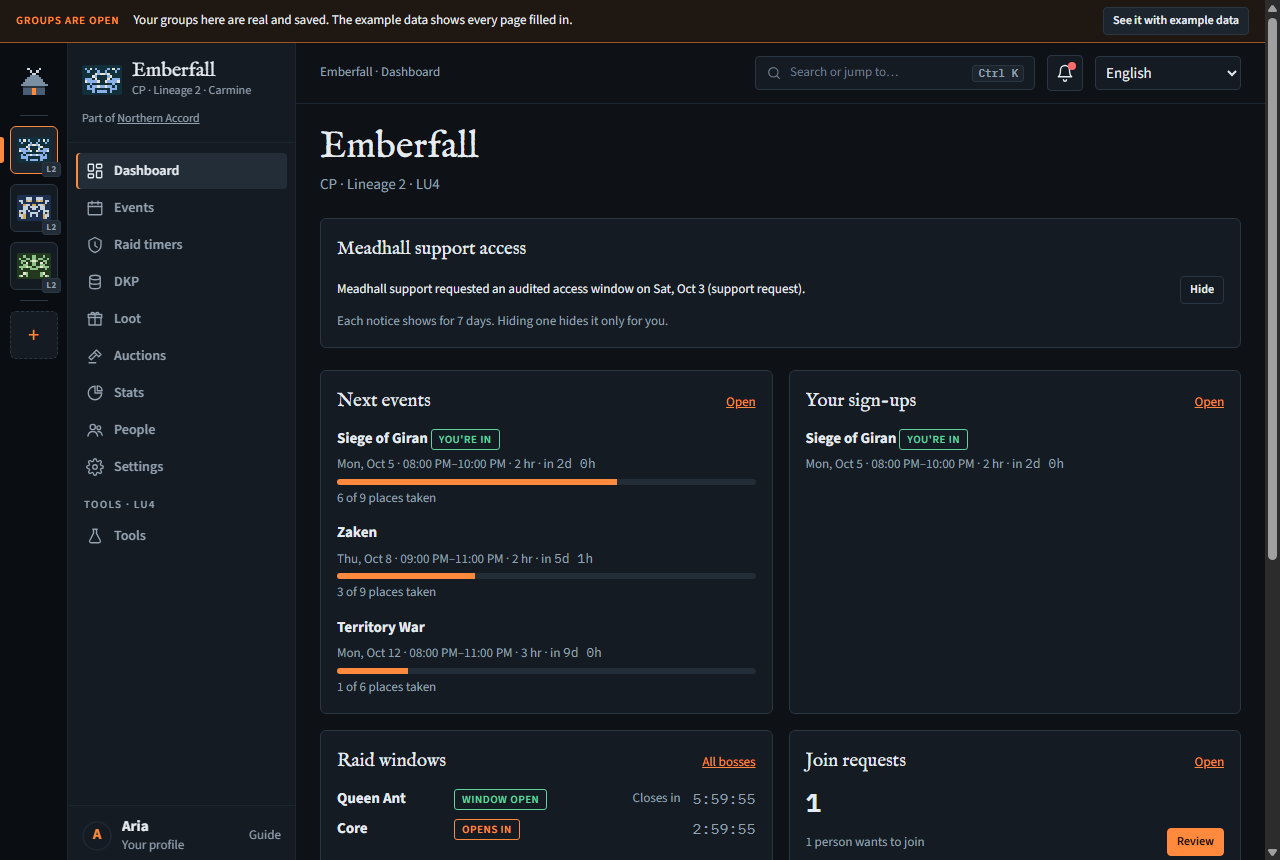Viewport: 1280px width, 860px height.
Task: Click the Meadhall home hut icon
Action: click(34, 82)
